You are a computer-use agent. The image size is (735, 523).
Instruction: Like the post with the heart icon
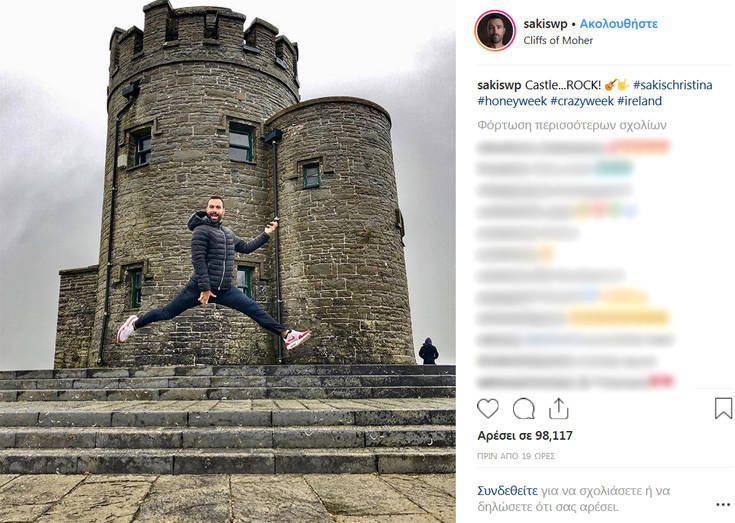coord(488,409)
